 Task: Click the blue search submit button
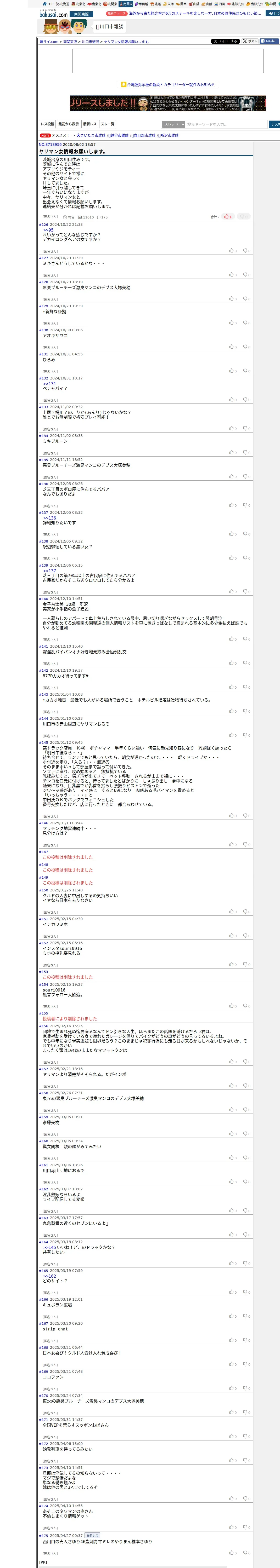275,124
